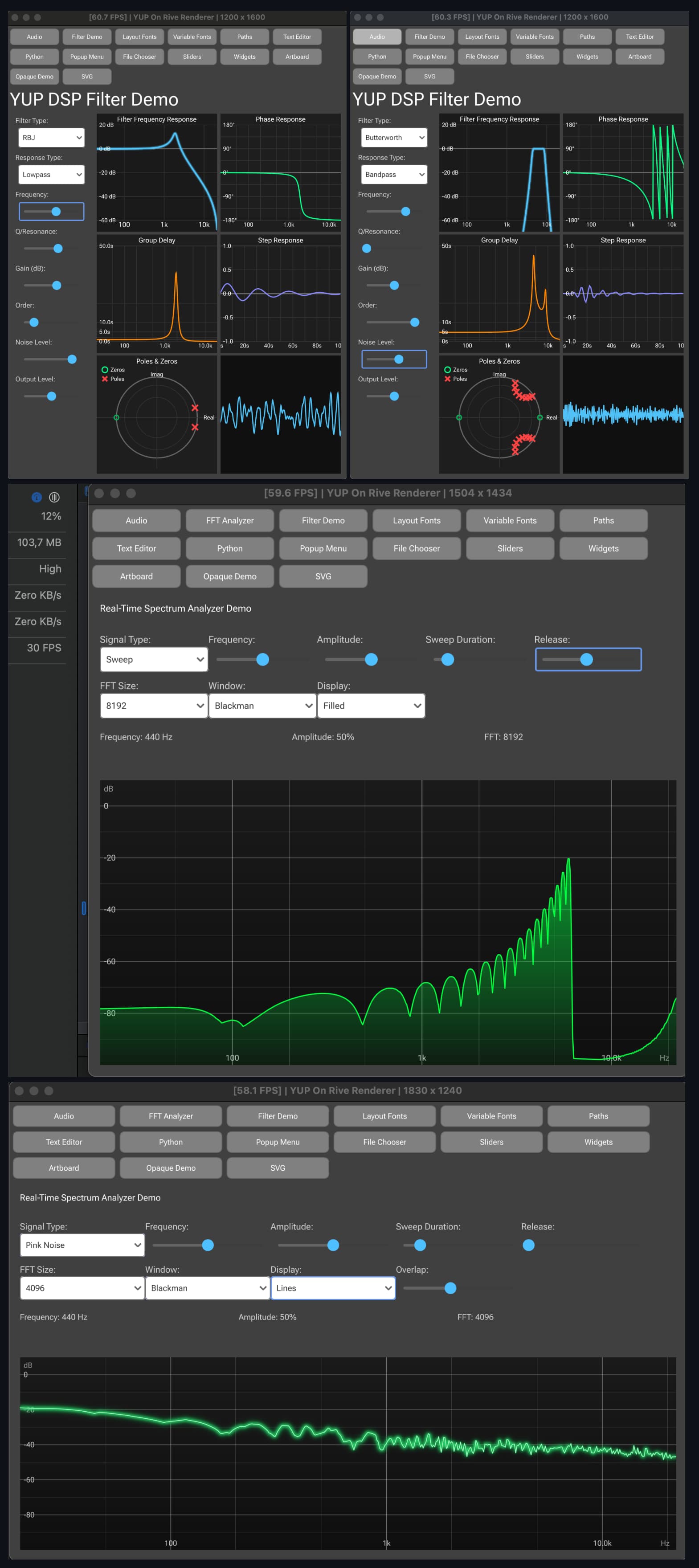Open FFT Size dropdown showing 8192
Image resolution: width=699 pixels, height=1568 pixels.
(153, 706)
